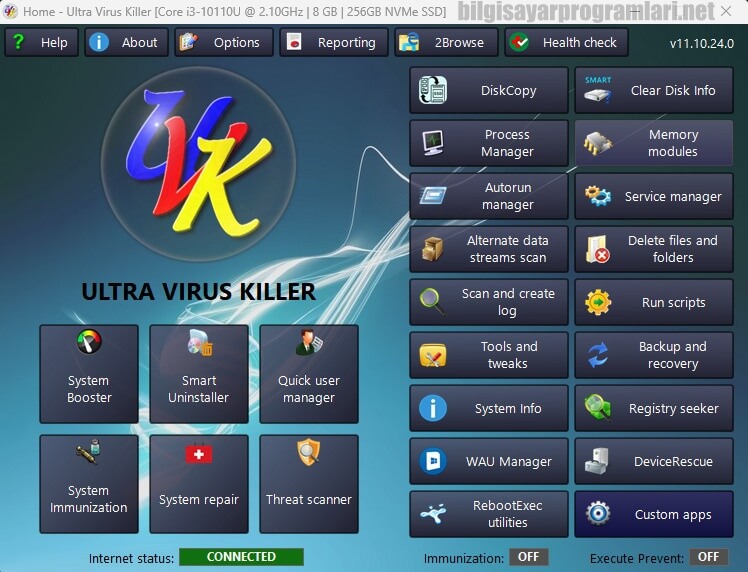Click the Execute Prevent label text

[x=637, y=558]
